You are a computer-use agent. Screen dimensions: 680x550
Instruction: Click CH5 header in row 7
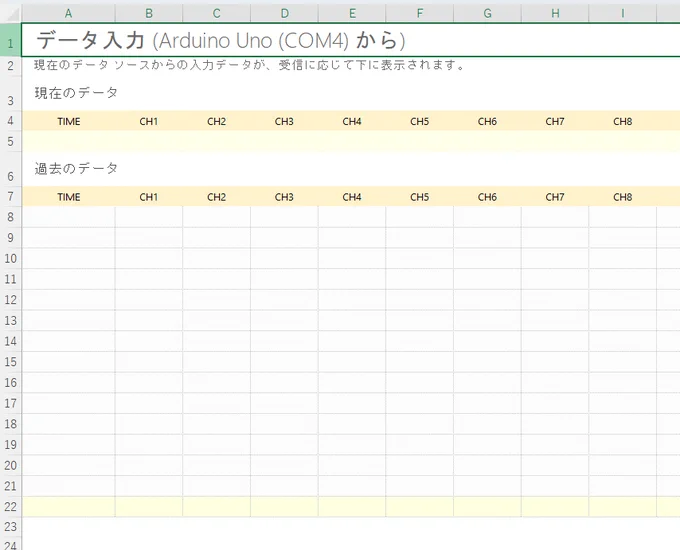tap(419, 197)
